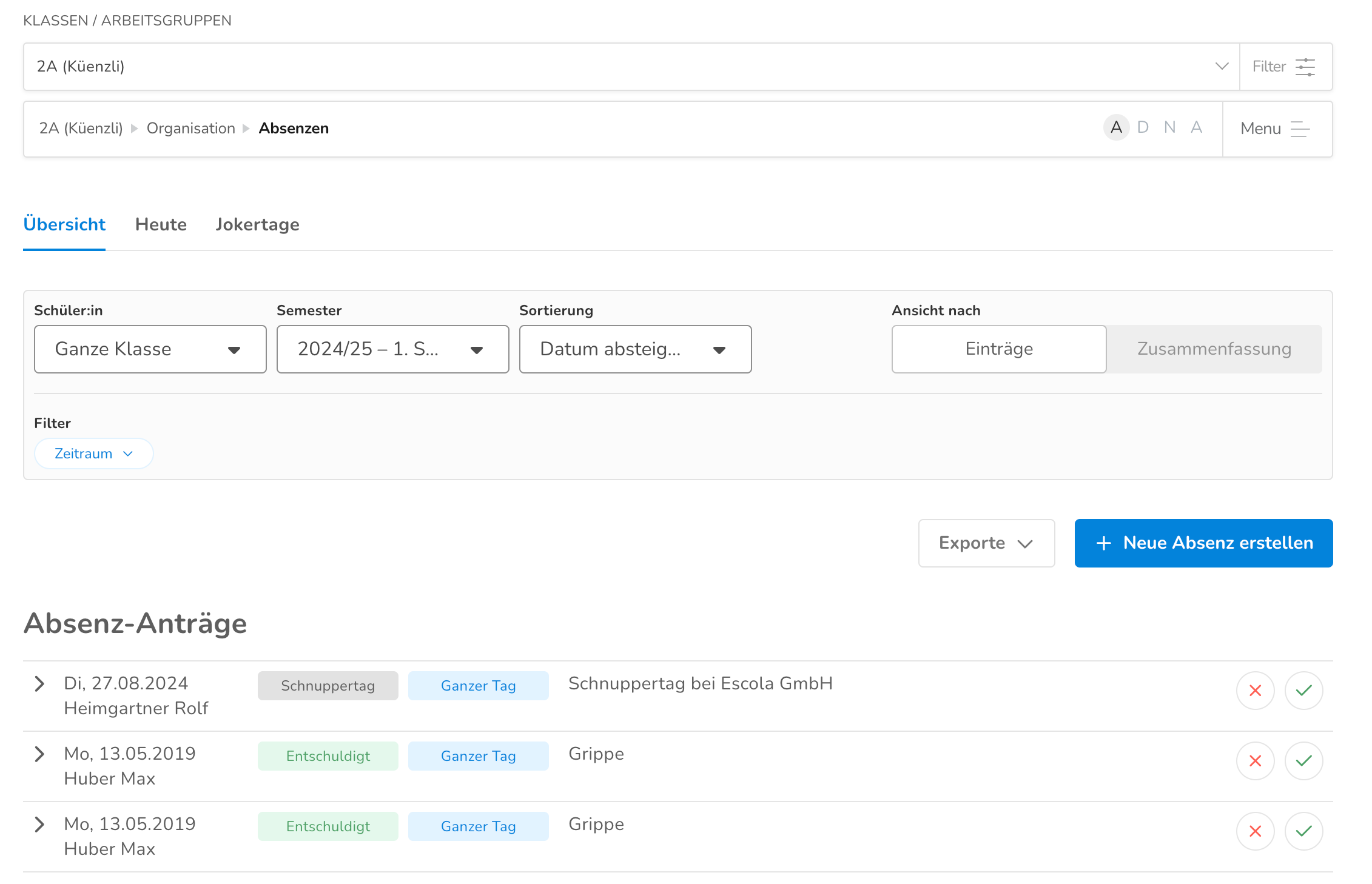1372x884 pixels.
Task: Approve first Huber Max Grippe request
Action: [1303, 760]
